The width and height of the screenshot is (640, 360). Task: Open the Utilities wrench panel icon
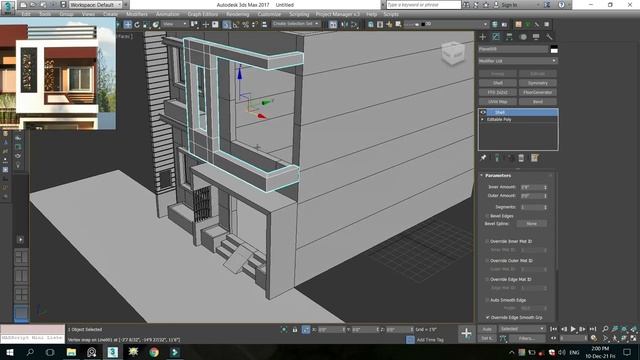(549, 37)
